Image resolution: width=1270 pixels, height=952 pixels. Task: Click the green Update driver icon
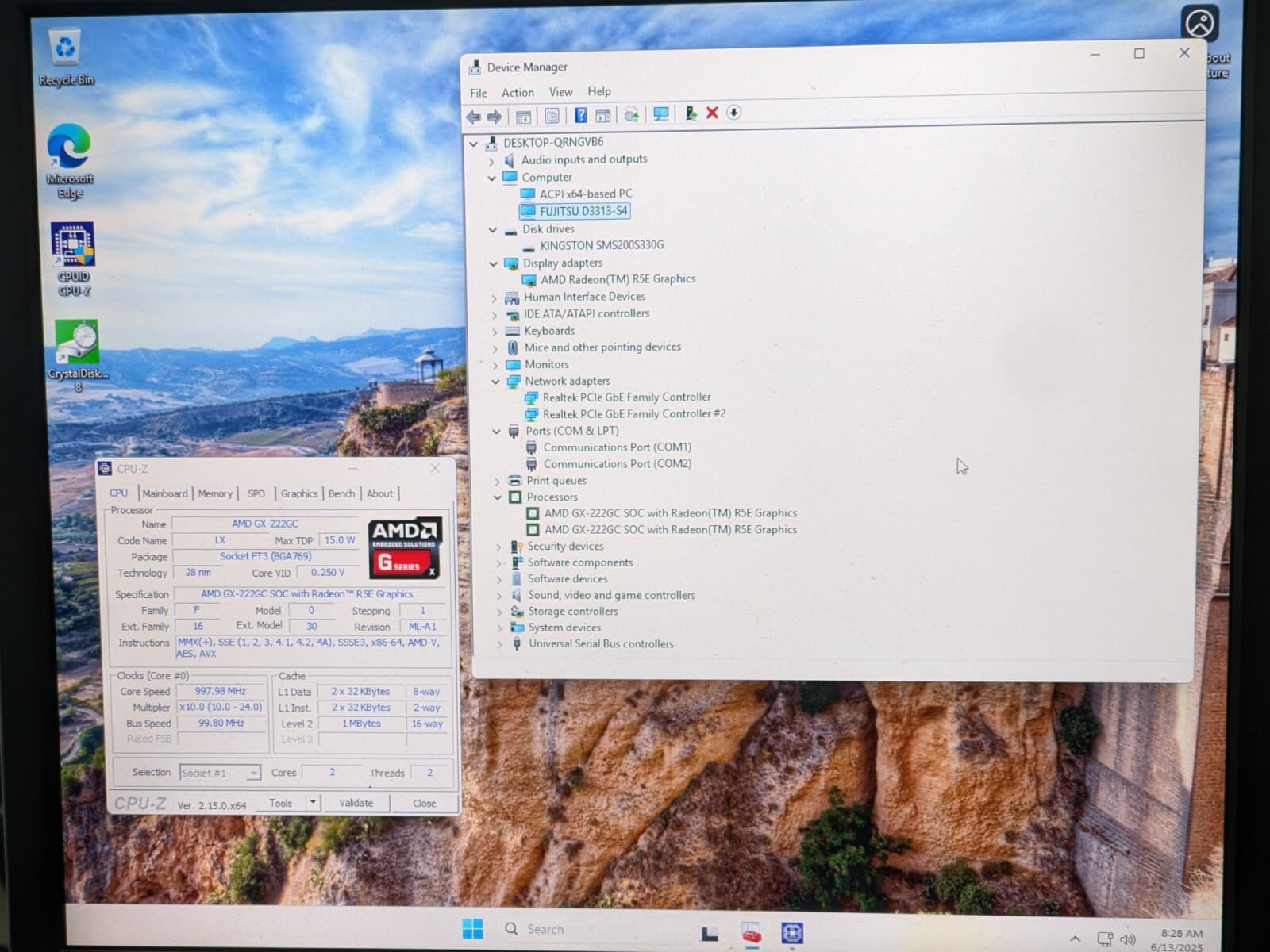tap(691, 113)
